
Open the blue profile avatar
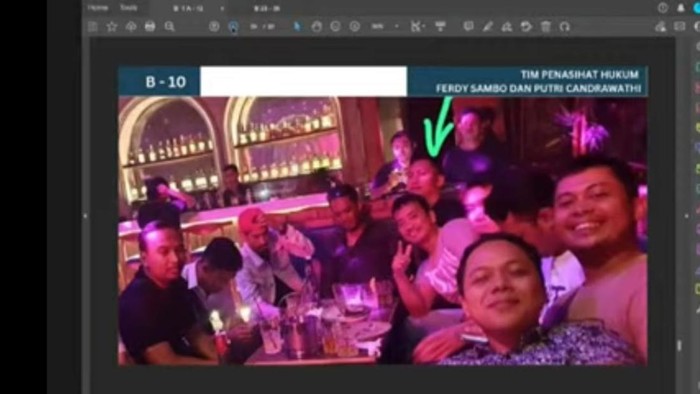(697, 8)
